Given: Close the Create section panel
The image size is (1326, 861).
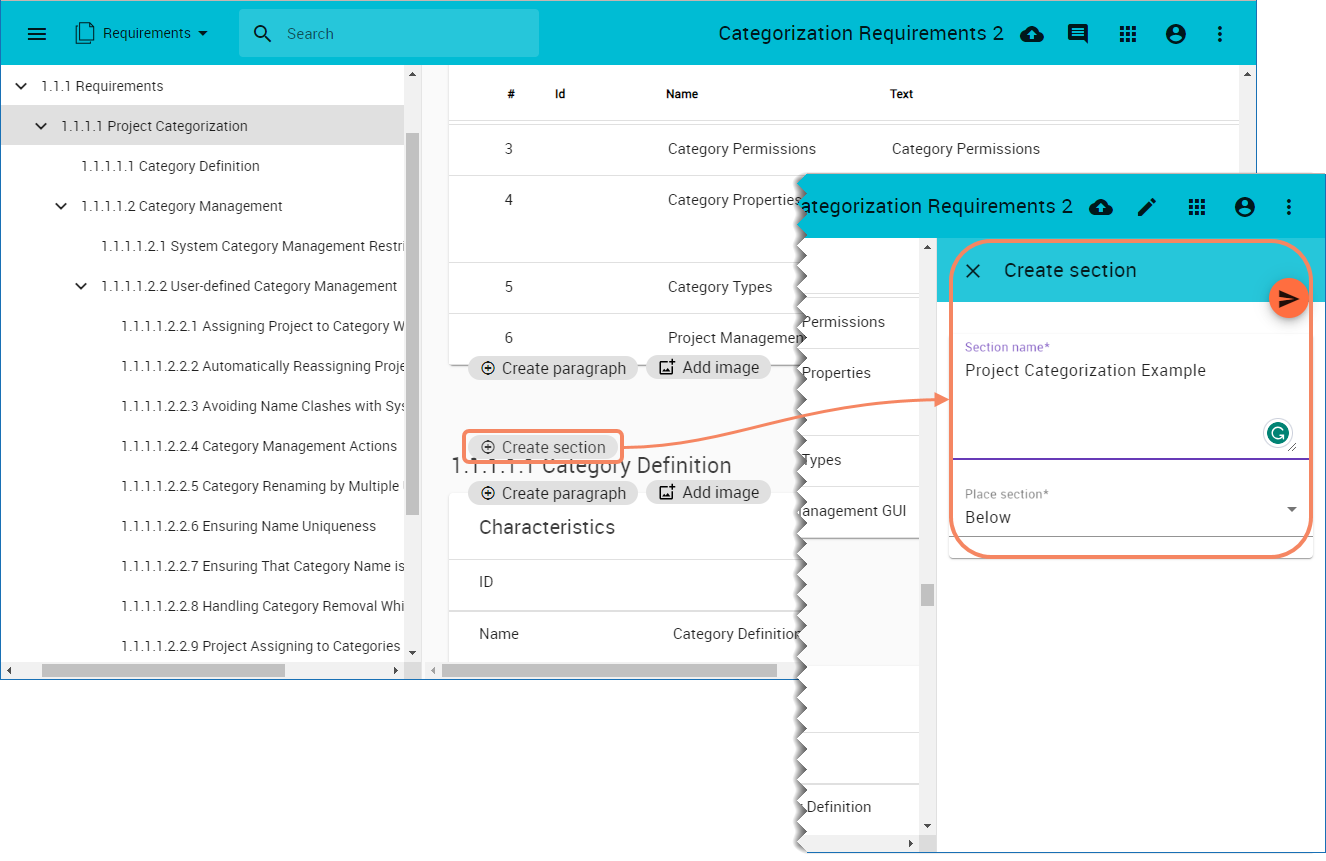Looking at the screenshot, I should tap(973, 271).
